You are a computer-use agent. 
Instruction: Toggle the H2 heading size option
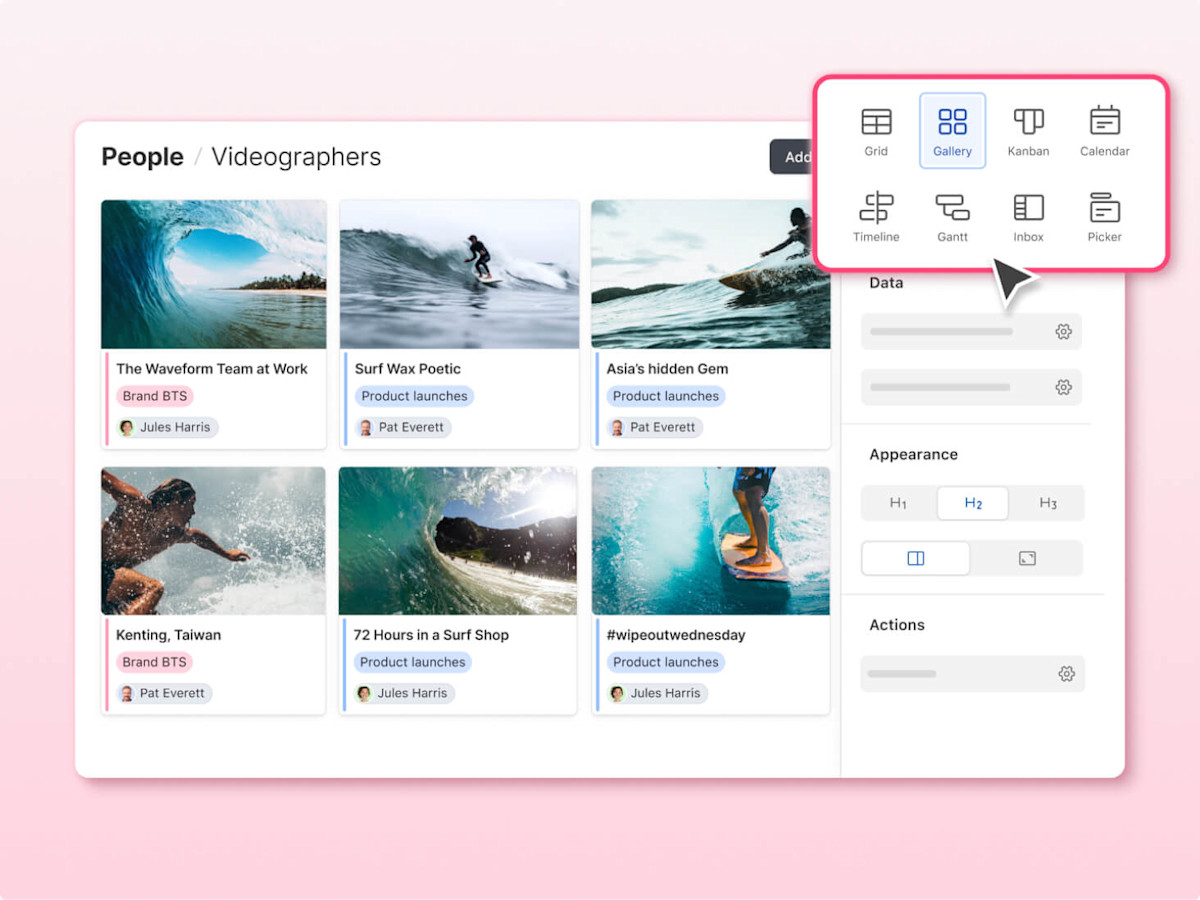972,503
